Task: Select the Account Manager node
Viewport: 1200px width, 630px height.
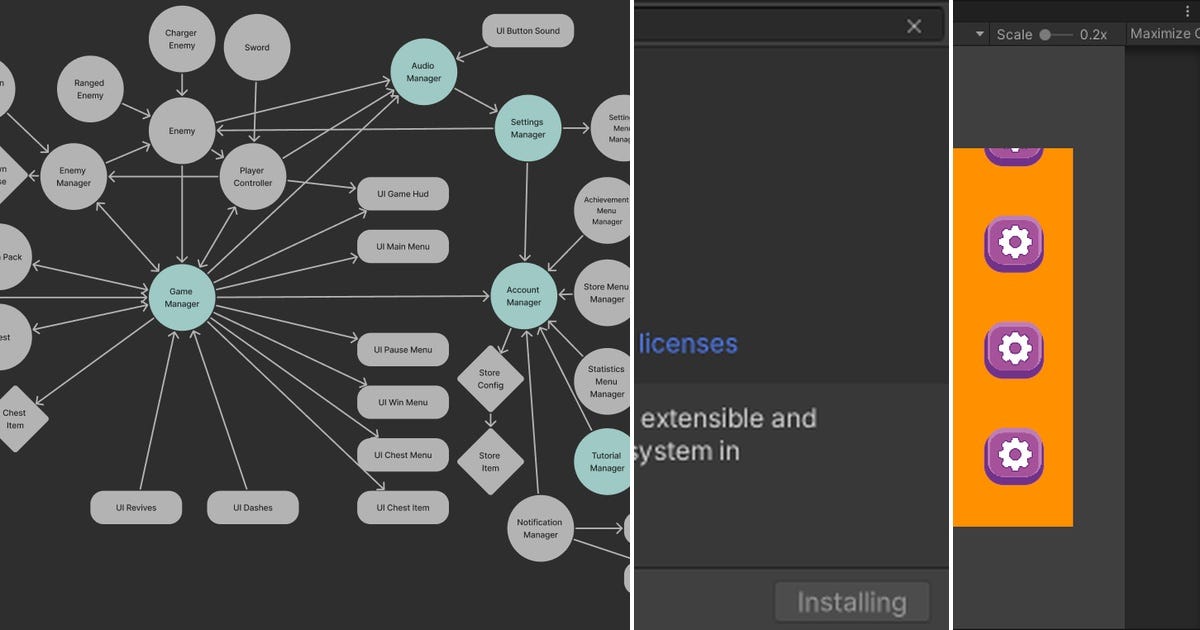Action: tap(524, 294)
